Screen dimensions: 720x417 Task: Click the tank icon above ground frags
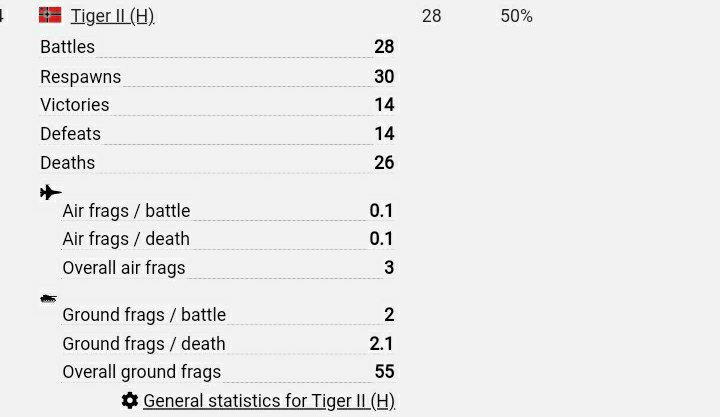coord(48,299)
